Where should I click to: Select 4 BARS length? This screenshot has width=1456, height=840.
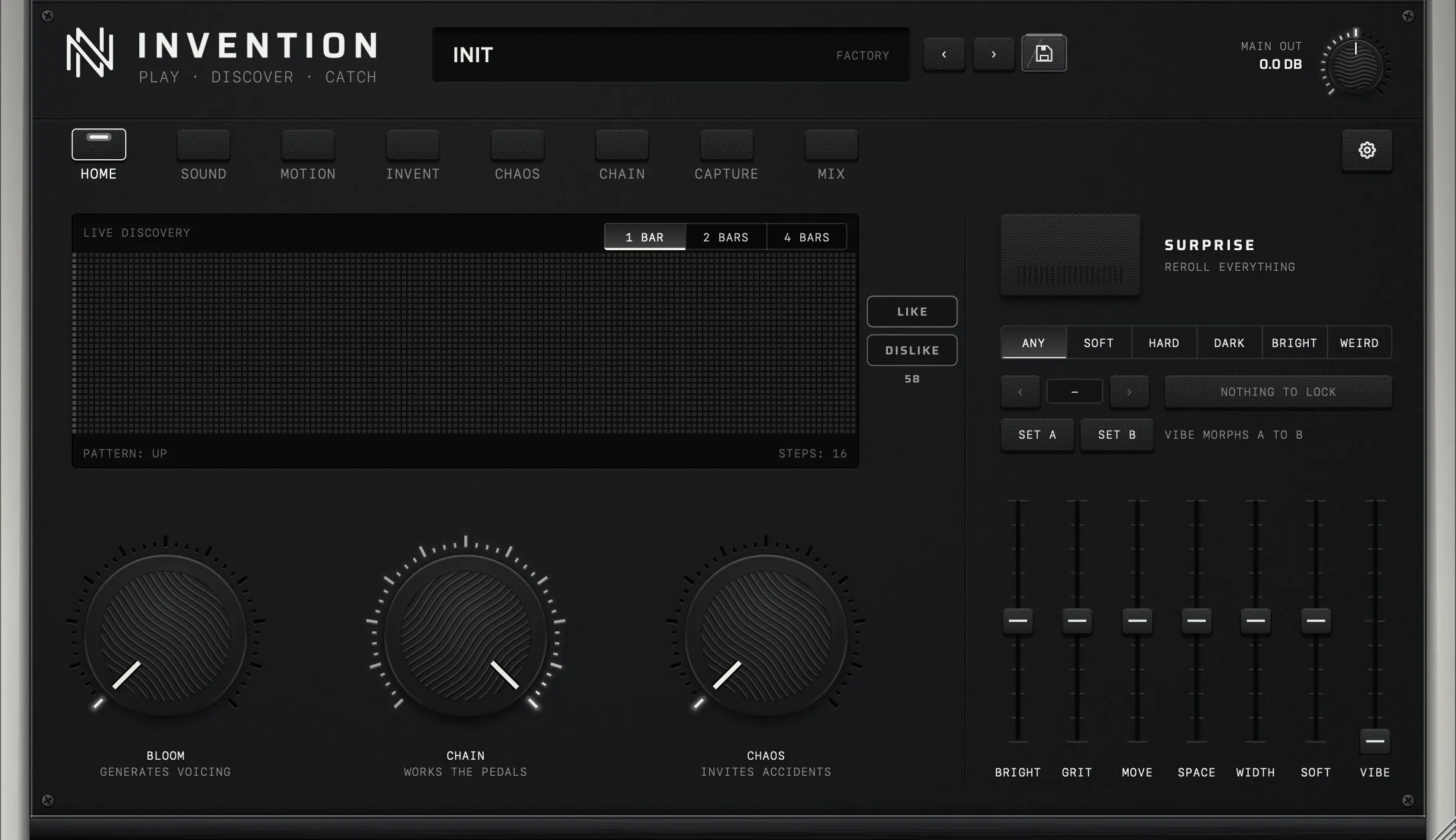coord(806,237)
